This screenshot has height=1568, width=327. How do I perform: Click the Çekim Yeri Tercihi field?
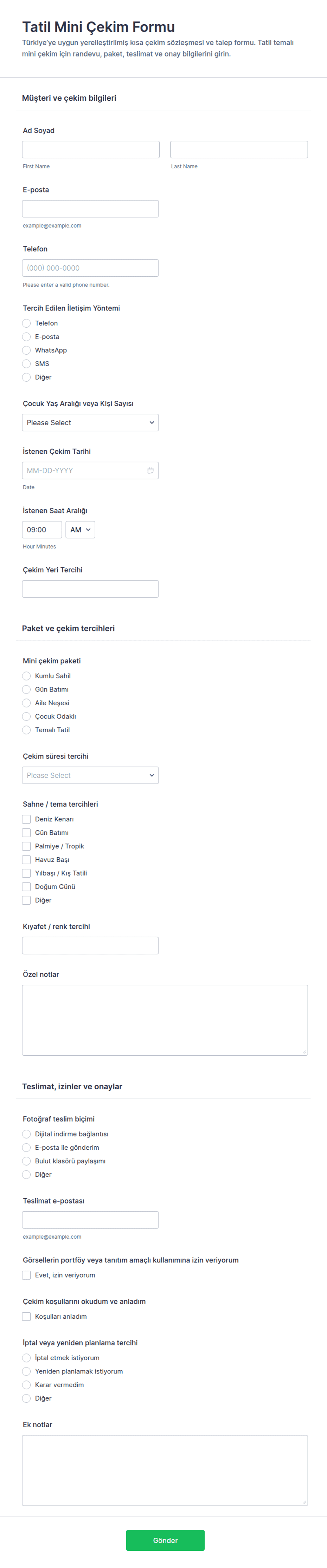tap(90, 589)
